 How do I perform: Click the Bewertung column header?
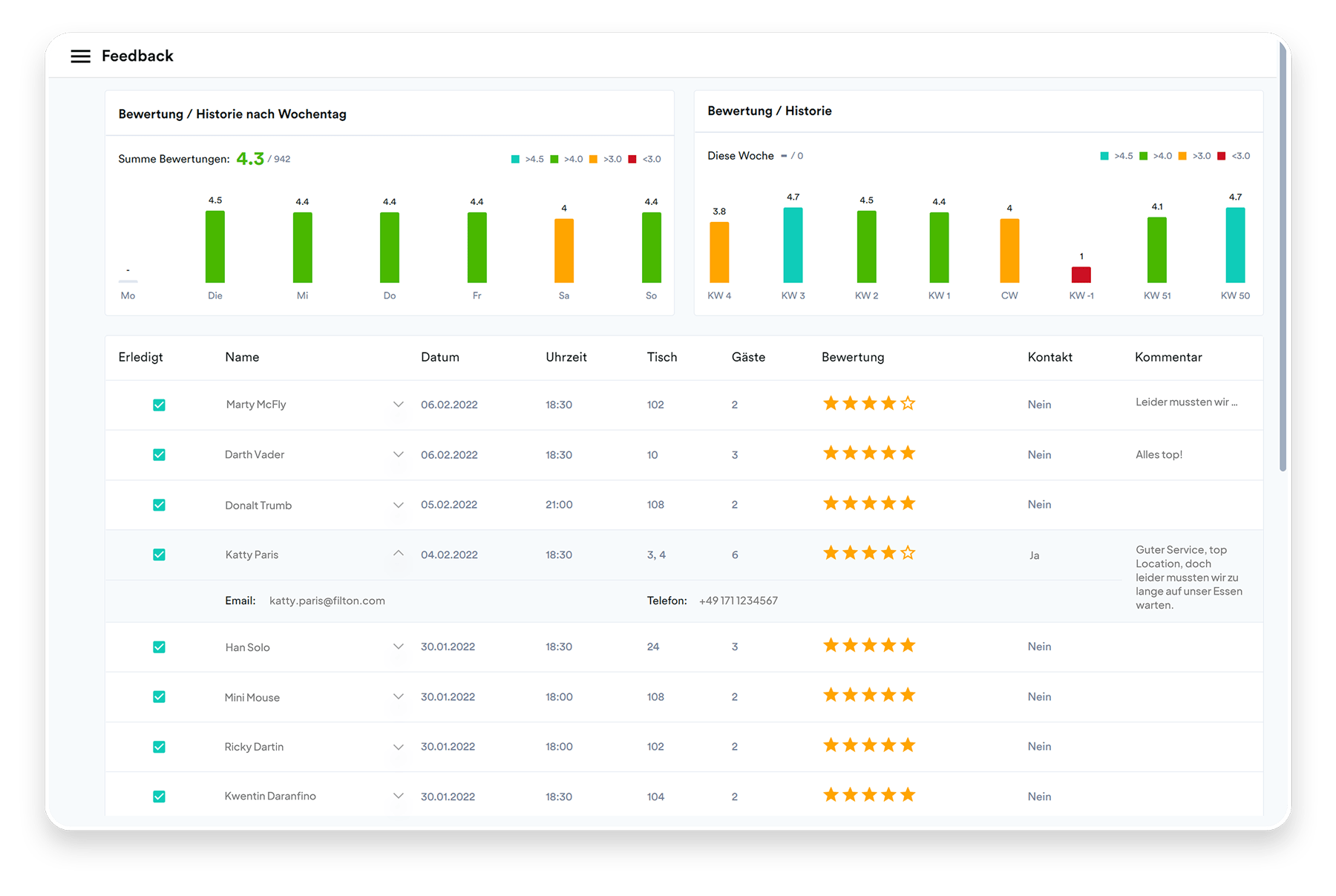pos(852,357)
